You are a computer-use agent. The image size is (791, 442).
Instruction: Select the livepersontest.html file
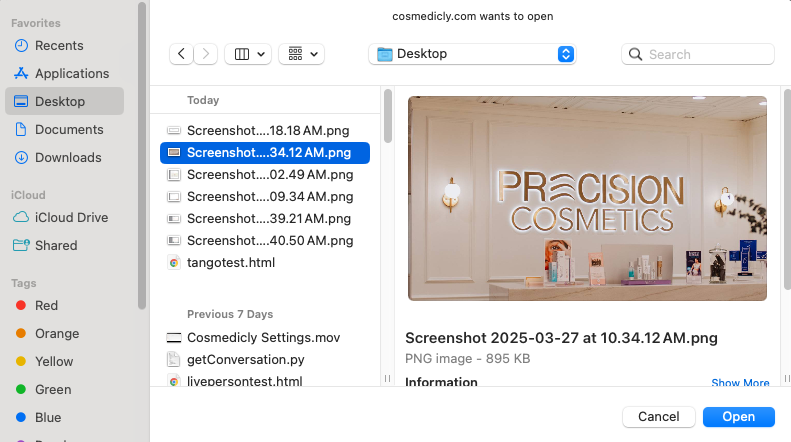click(x=265, y=381)
